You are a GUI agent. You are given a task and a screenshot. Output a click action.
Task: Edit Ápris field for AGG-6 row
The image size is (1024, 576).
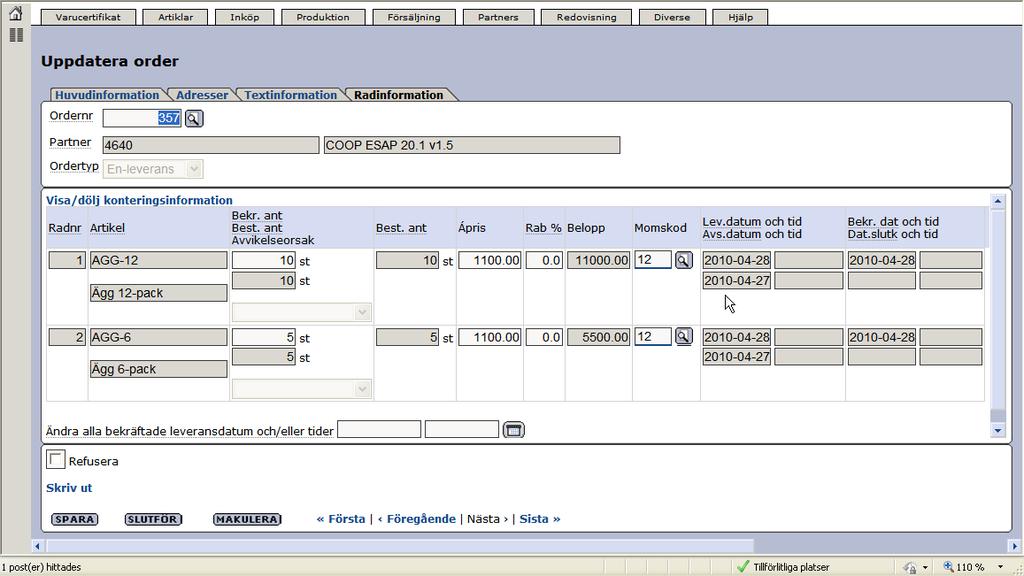pyautogui.click(x=490, y=337)
